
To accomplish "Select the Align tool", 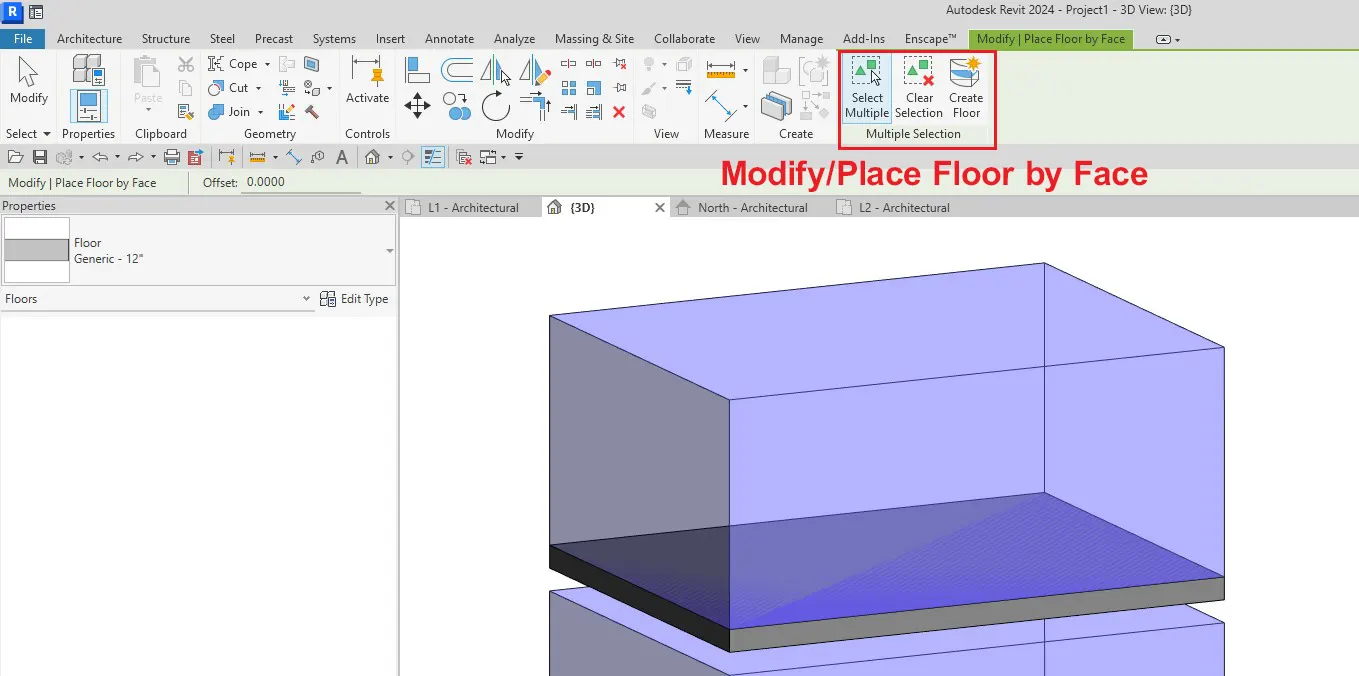I will coord(417,69).
